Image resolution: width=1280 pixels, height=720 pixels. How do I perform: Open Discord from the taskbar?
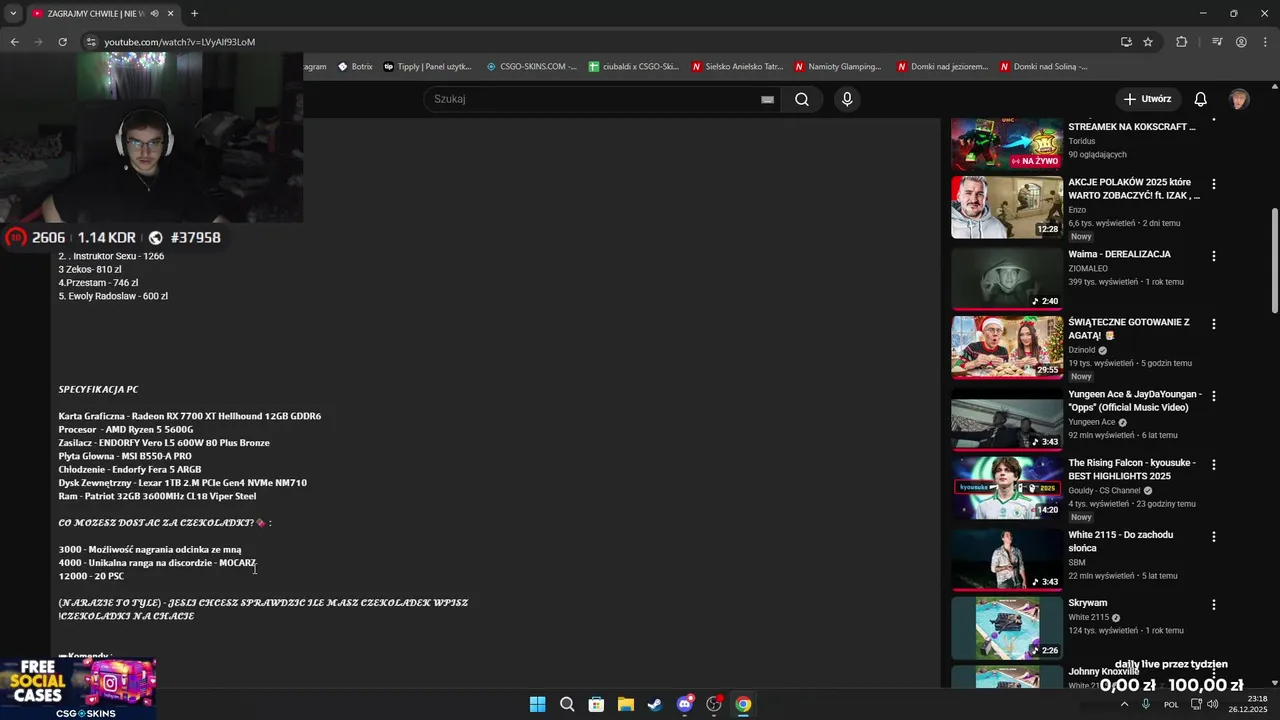685,704
